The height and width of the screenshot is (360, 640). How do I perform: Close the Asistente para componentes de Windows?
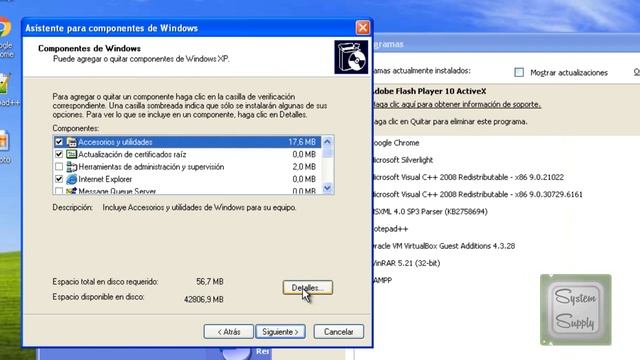click(x=362, y=28)
